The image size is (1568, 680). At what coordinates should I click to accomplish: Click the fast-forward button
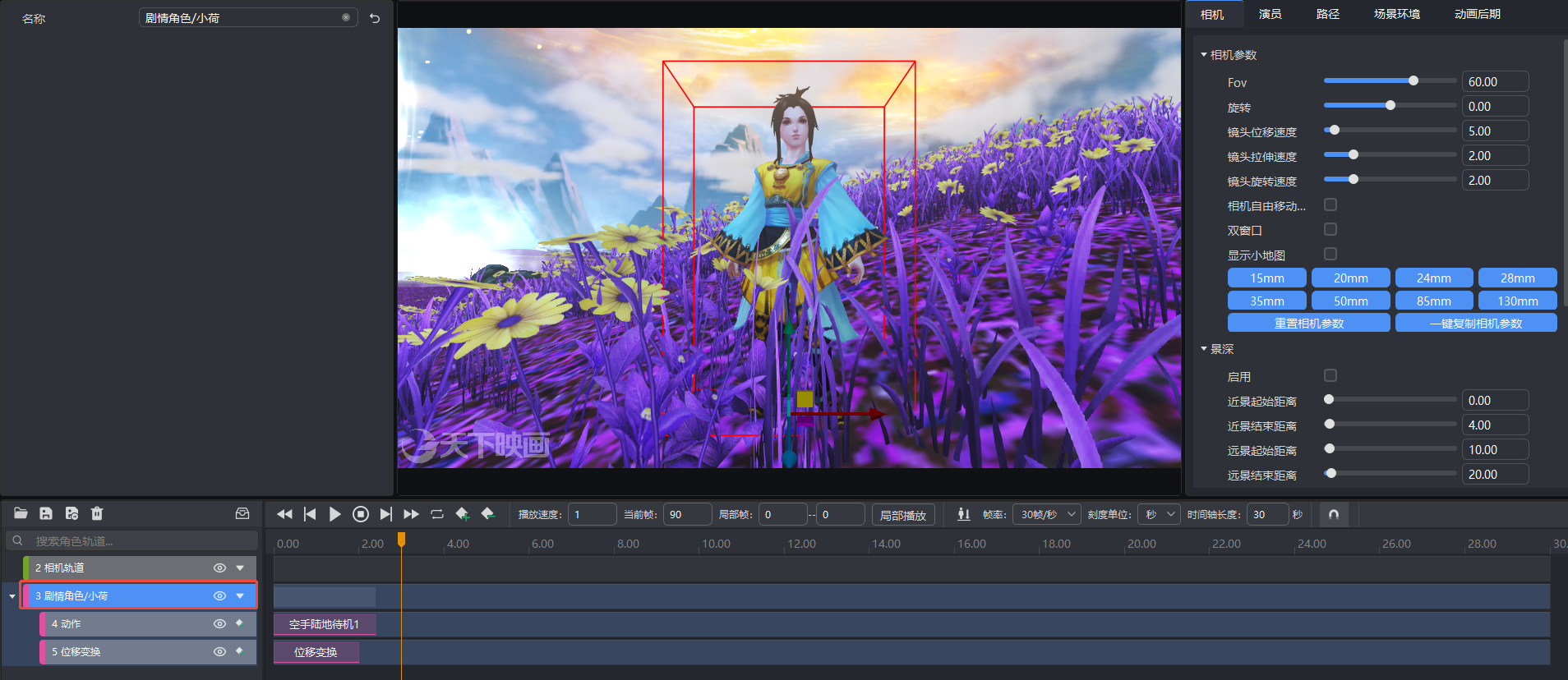pyautogui.click(x=412, y=514)
